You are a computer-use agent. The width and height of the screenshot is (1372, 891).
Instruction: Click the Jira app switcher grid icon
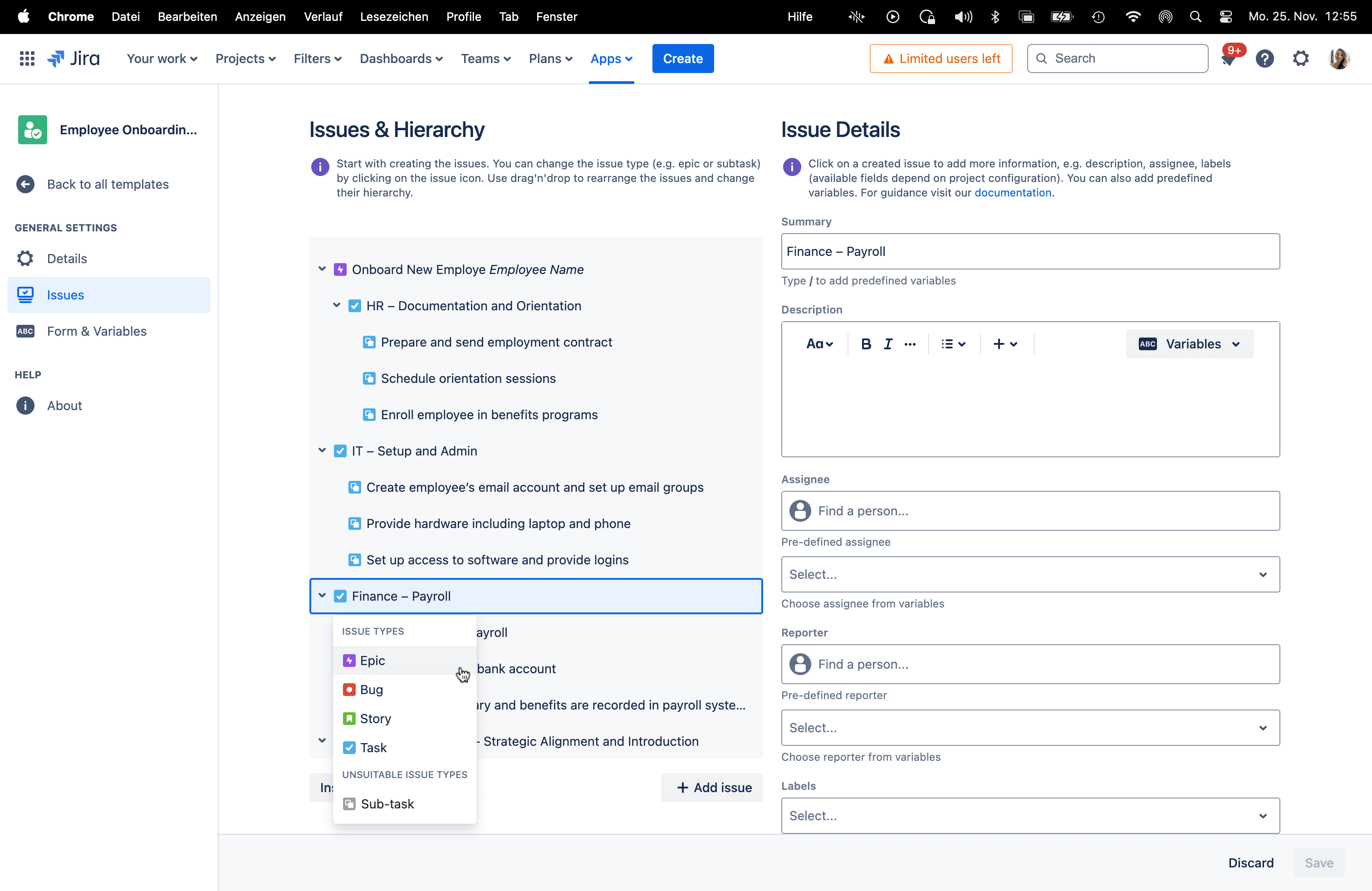click(x=26, y=58)
